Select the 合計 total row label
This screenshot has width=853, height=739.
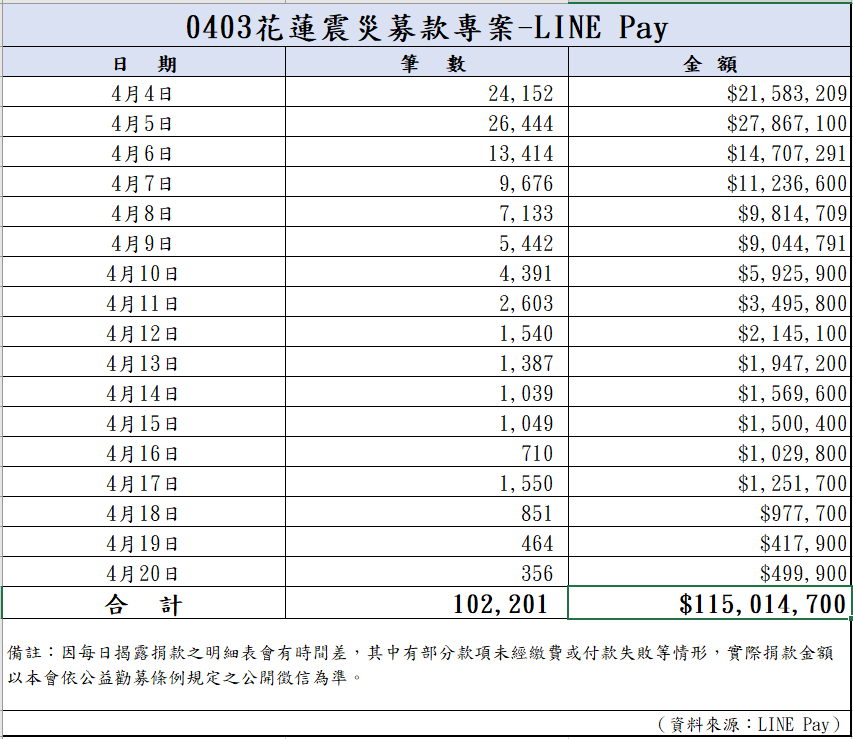(x=144, y=602)
